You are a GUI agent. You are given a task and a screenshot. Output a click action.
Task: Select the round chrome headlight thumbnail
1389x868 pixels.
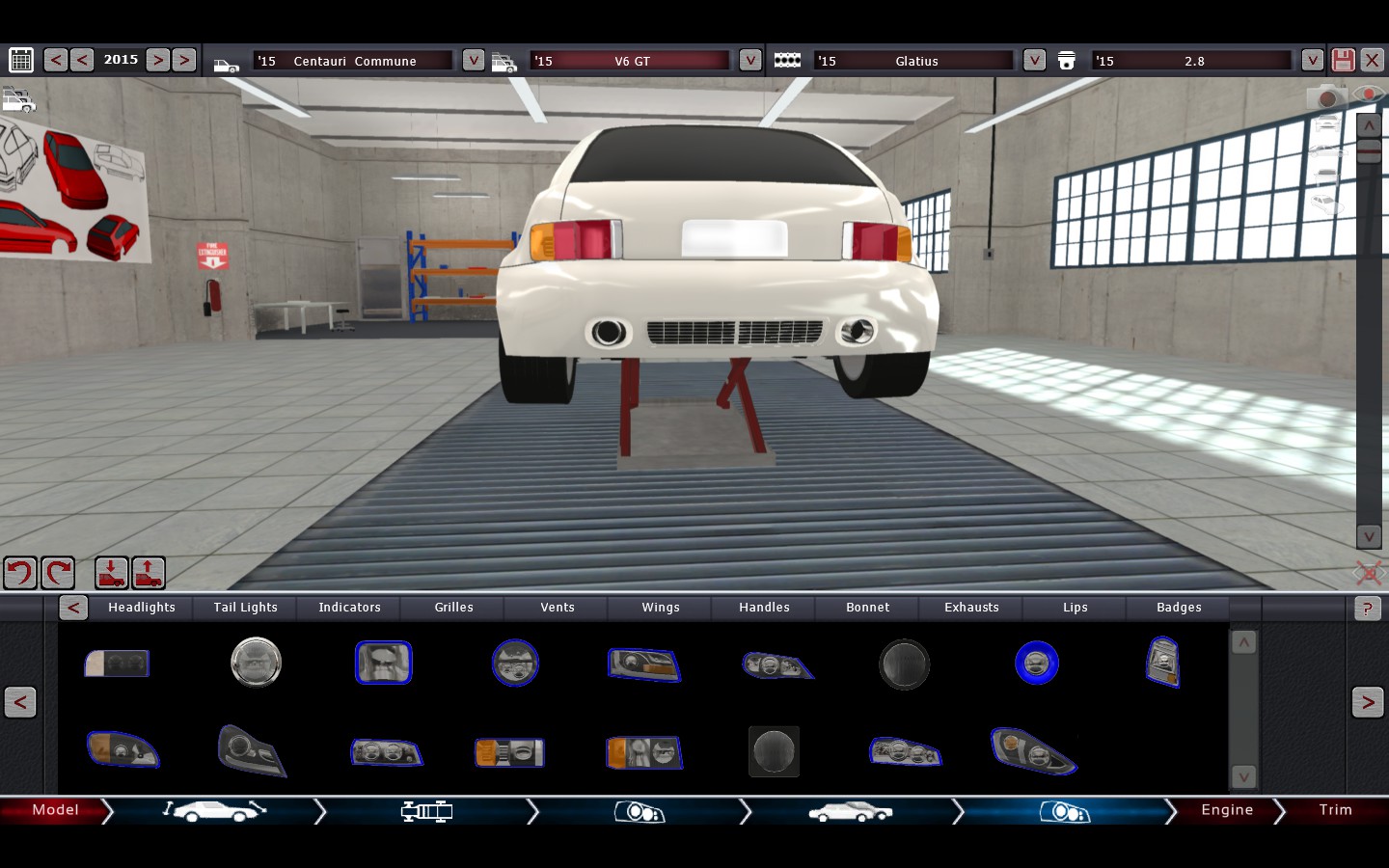click(256, 663)
